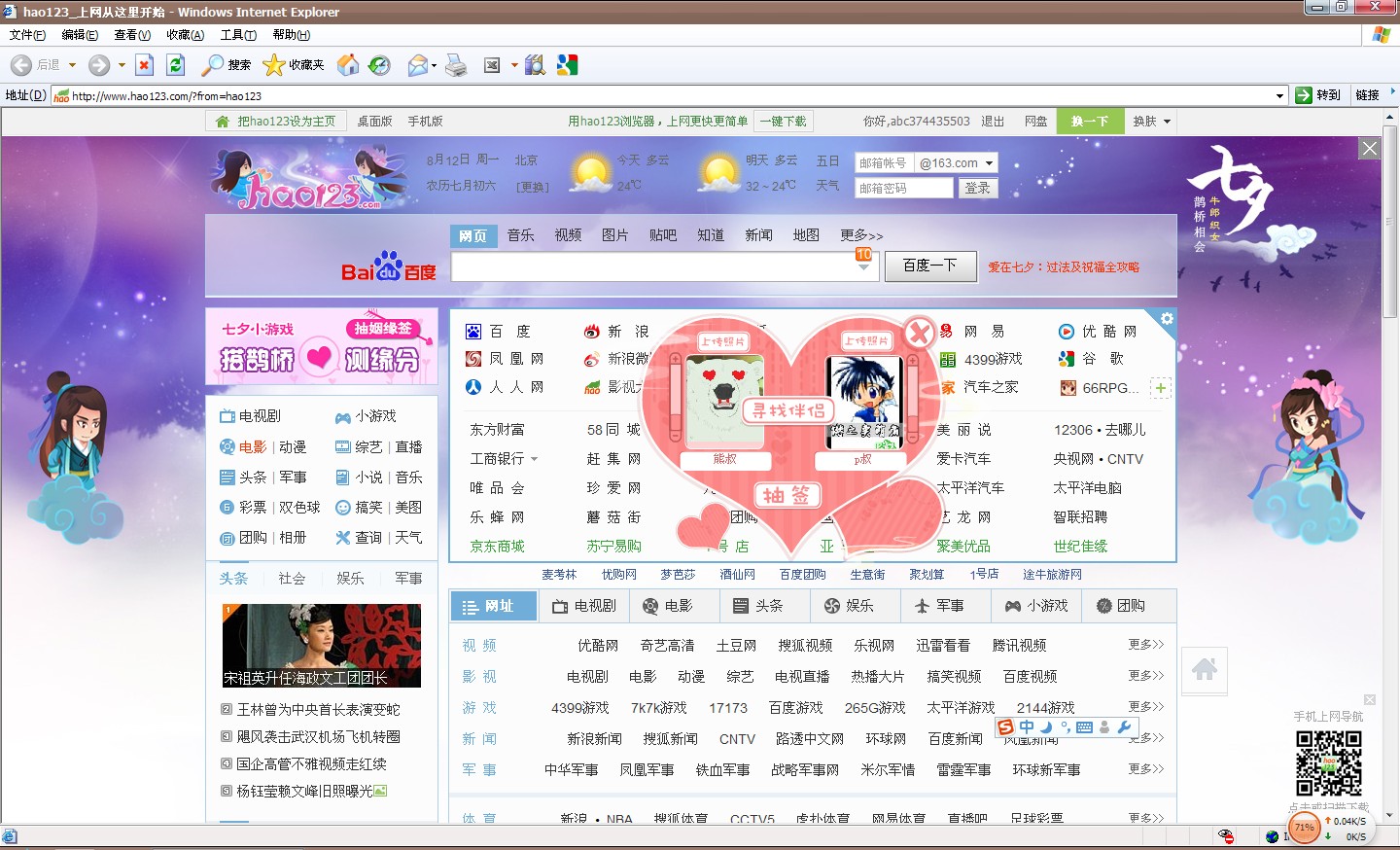Open the 工具(T) menu

[238, 35]
